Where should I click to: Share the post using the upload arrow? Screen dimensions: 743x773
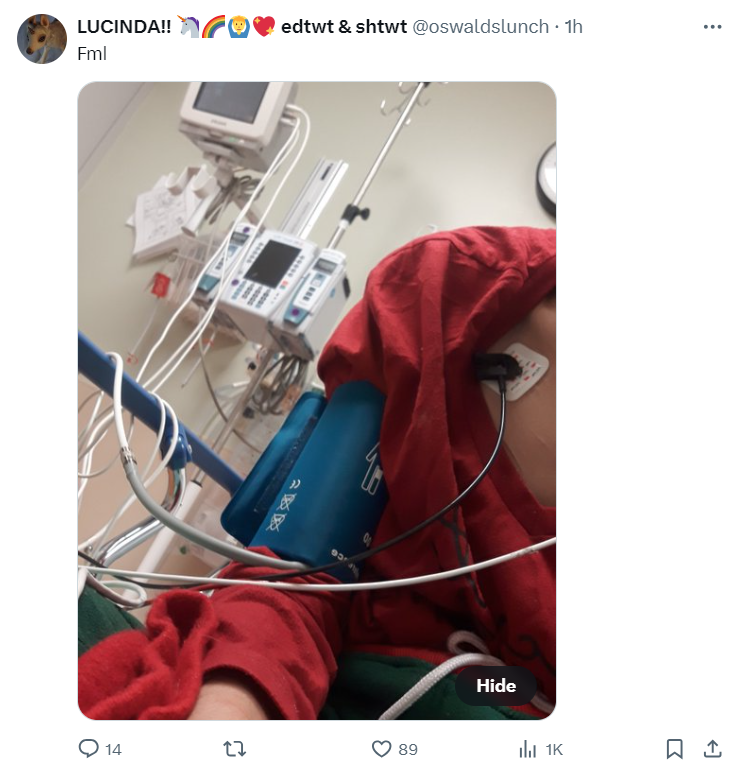tap(712, 748)
